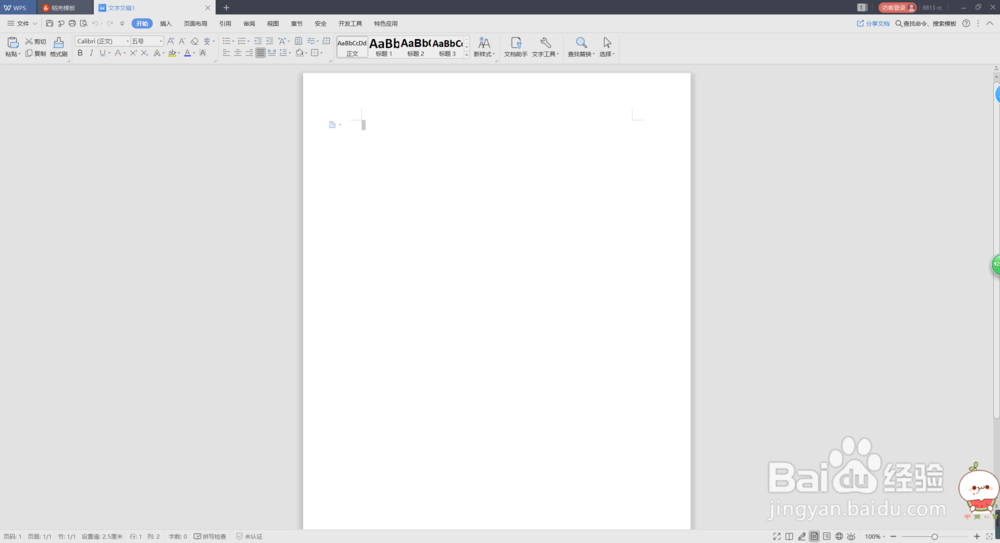The image size is (1000, 543).
Task: Open the bullet list dropdown arrow
Action: (x=234, y=41)
